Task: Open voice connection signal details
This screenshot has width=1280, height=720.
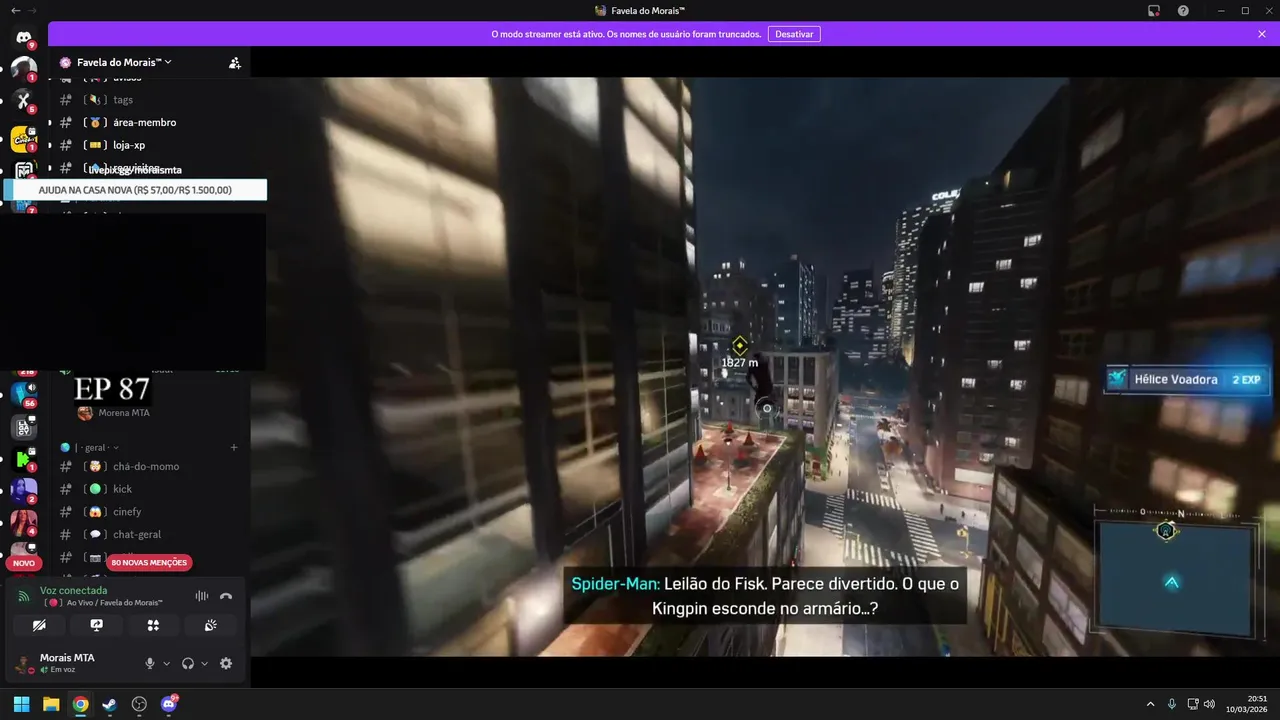Action: click(24, 596)
